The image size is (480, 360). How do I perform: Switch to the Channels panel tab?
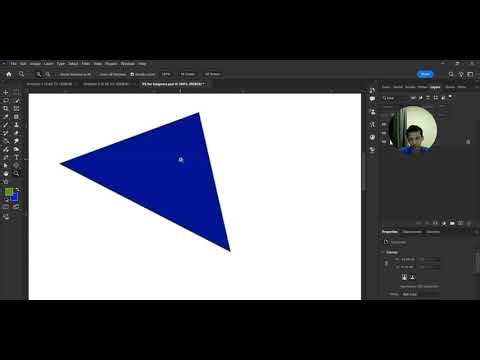(x=450, y=87)
